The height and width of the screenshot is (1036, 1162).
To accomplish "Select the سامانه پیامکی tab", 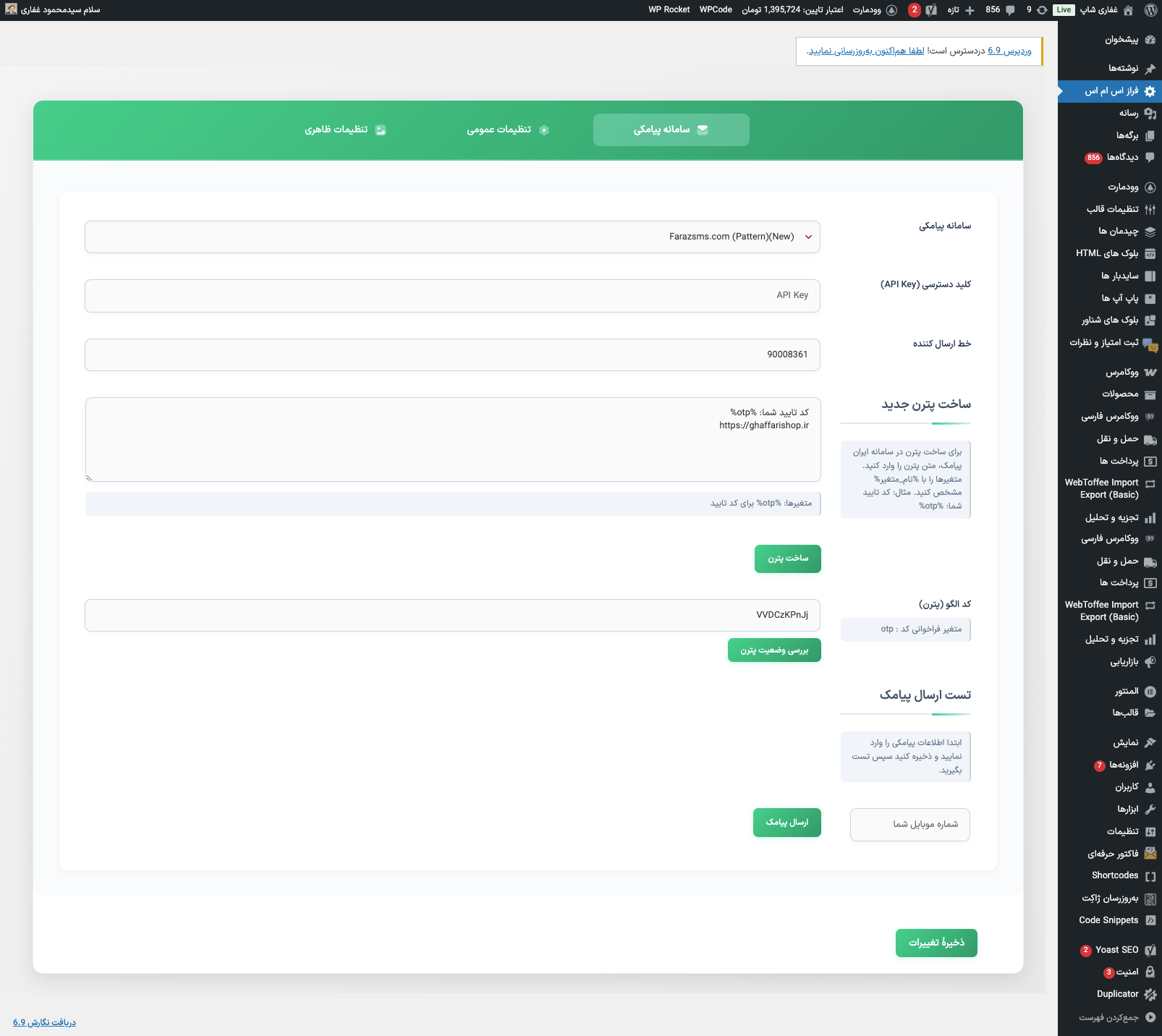I will coord(671,129).
